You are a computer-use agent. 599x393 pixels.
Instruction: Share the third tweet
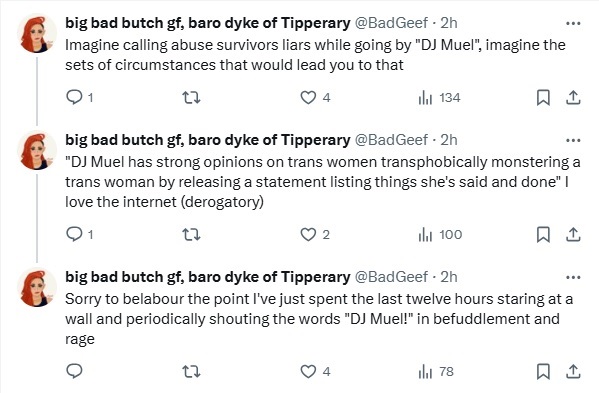[x=573, y=371]
